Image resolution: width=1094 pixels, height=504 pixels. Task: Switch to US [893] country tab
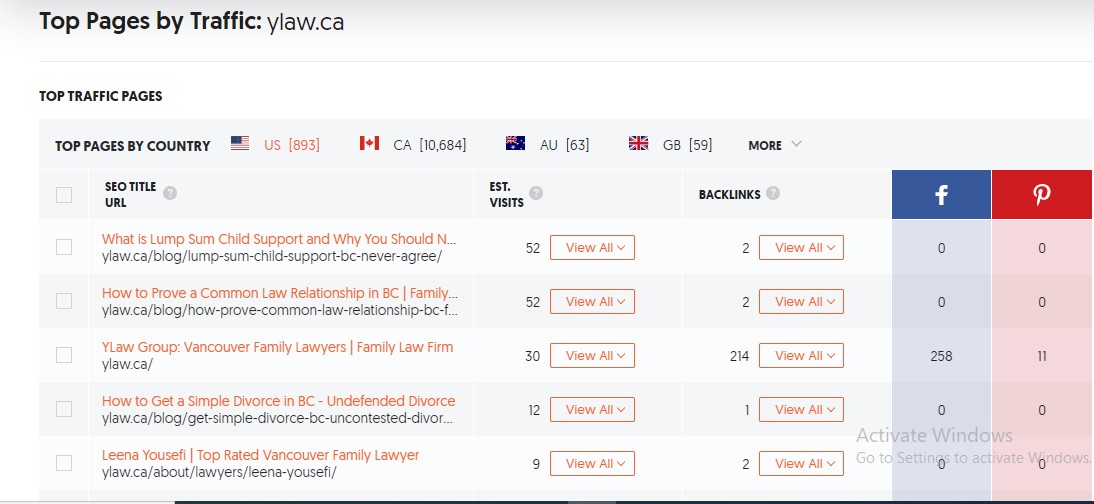(292, 145)
